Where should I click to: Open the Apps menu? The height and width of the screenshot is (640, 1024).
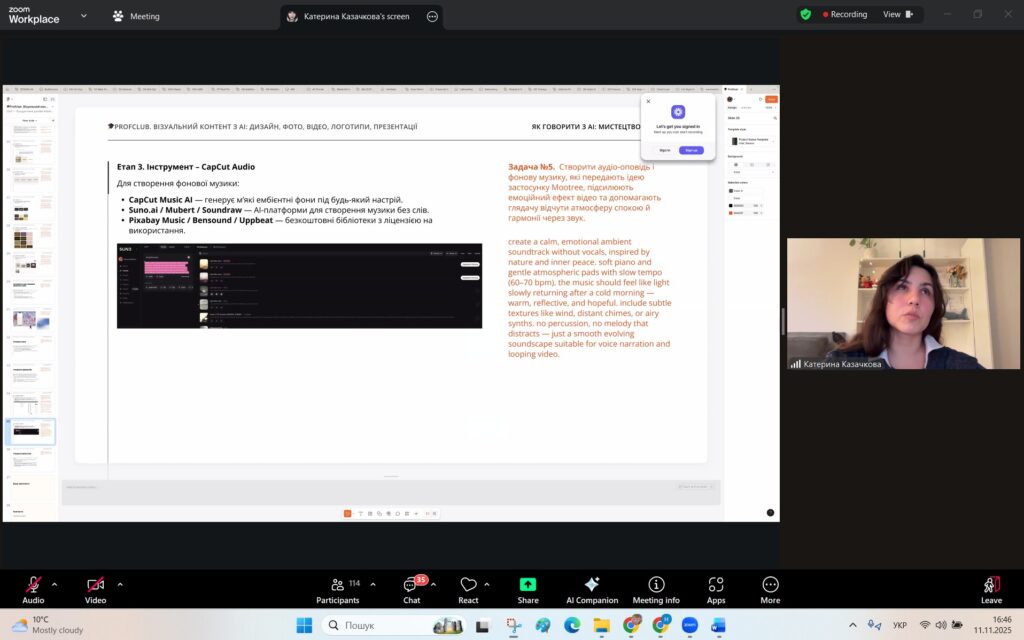point(716,585)
